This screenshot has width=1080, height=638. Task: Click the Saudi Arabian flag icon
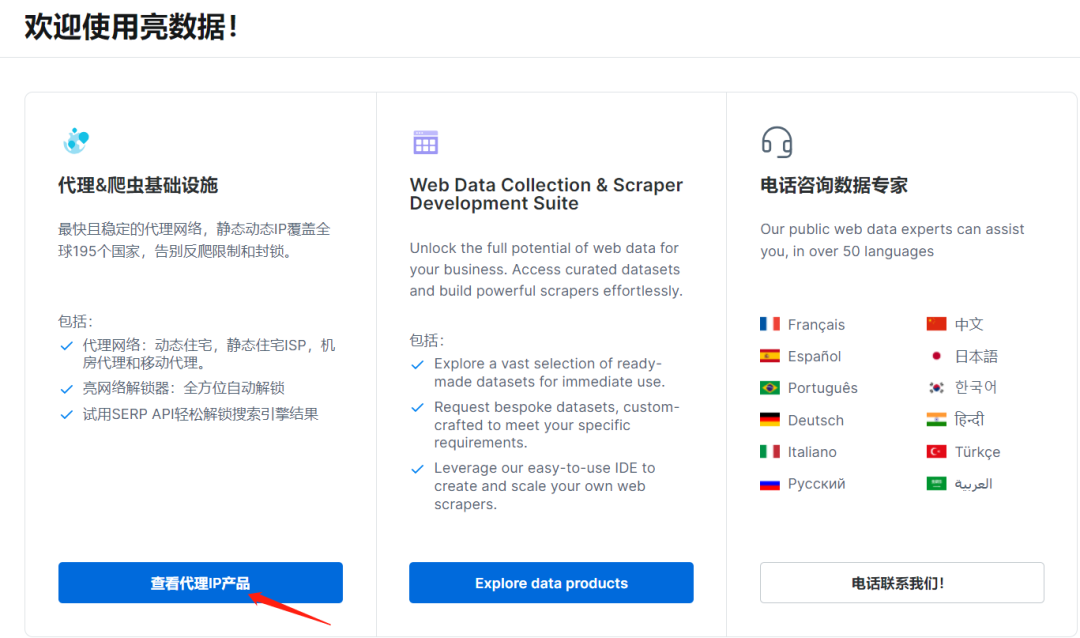coord(937,484)
